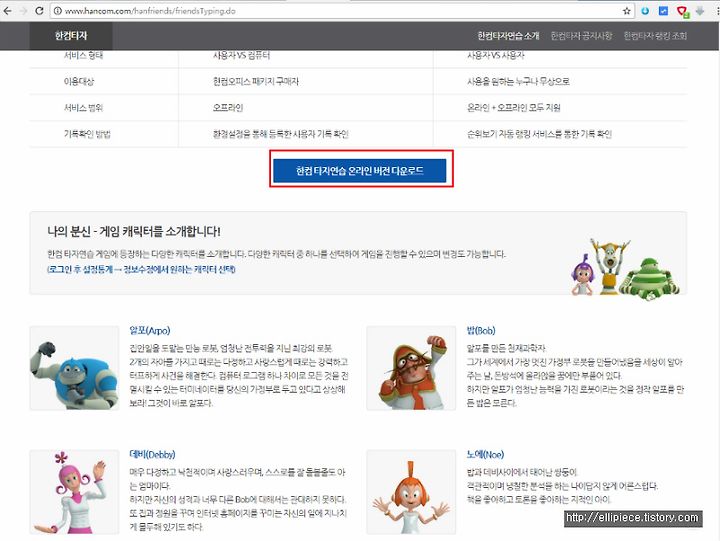Open the 한컴타자 logo tab in the header
This screenshot has height=541, width=720.
click(71, 36)
